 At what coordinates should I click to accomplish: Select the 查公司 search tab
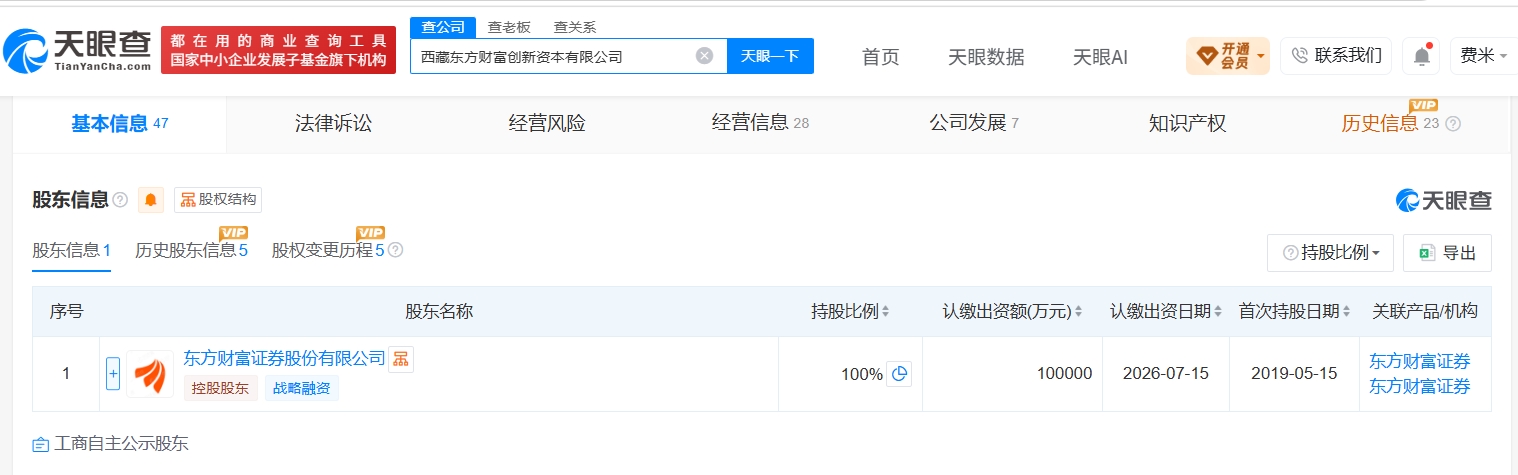click(x=442, y=27)
